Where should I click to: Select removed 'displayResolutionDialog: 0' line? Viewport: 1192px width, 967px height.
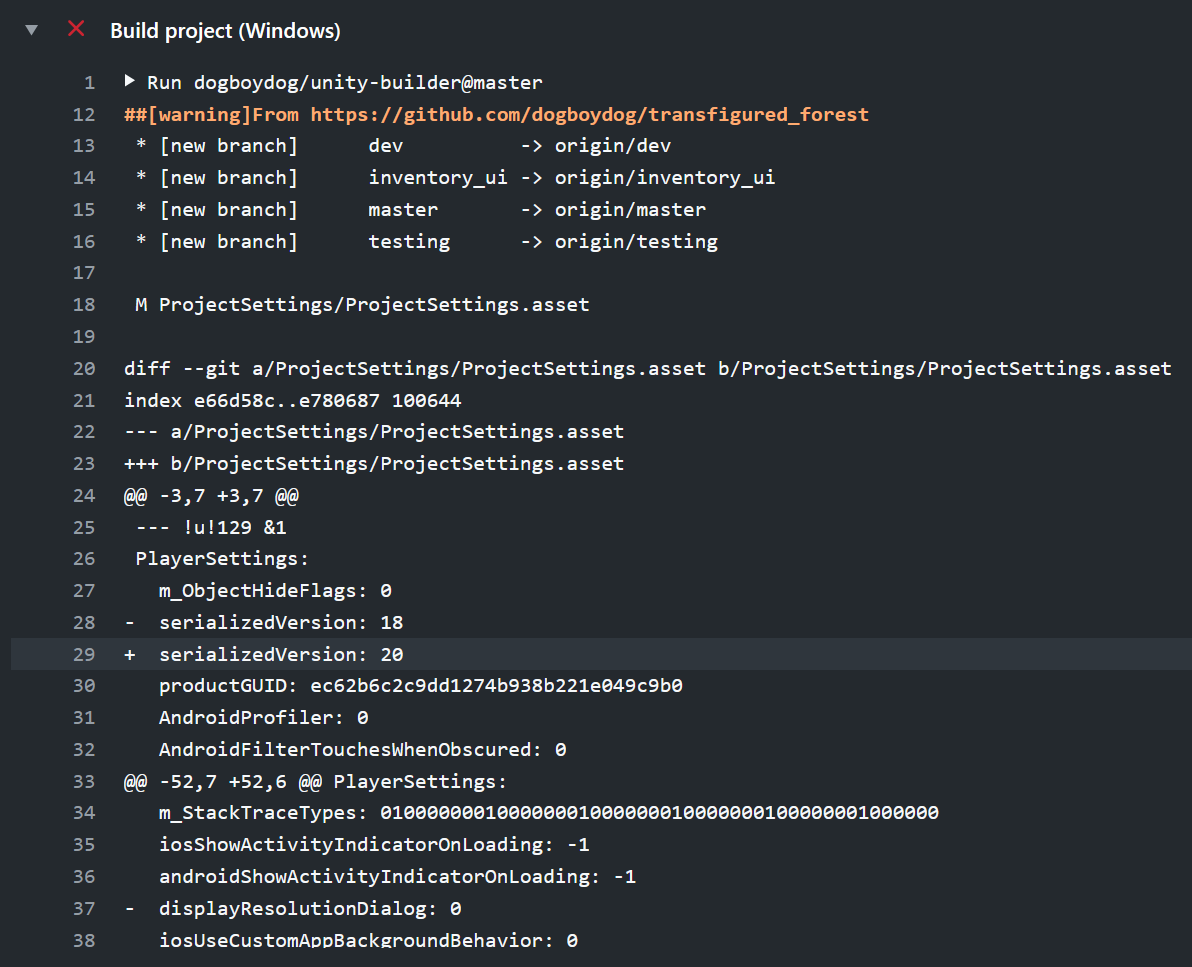293,908
